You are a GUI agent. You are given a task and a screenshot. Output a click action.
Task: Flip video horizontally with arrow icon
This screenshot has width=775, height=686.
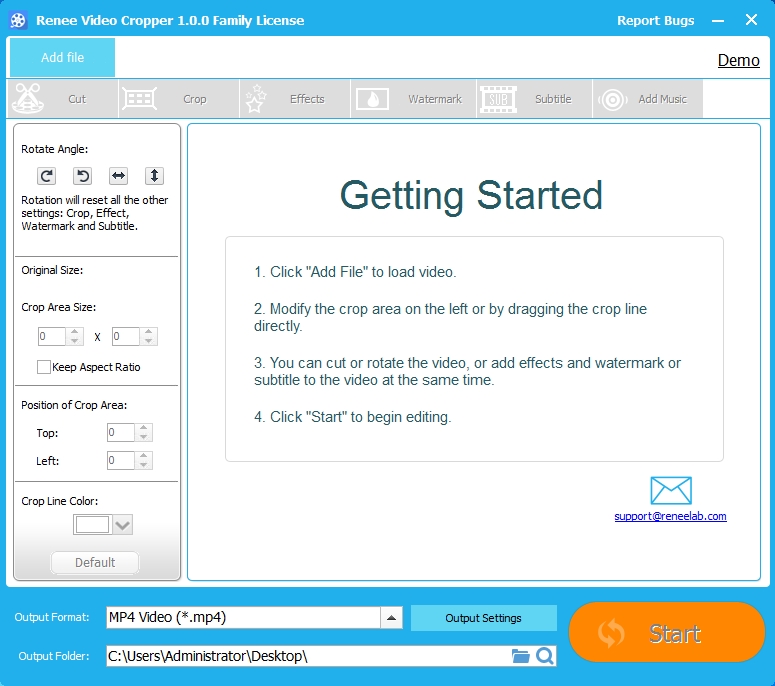coord(118,176)
